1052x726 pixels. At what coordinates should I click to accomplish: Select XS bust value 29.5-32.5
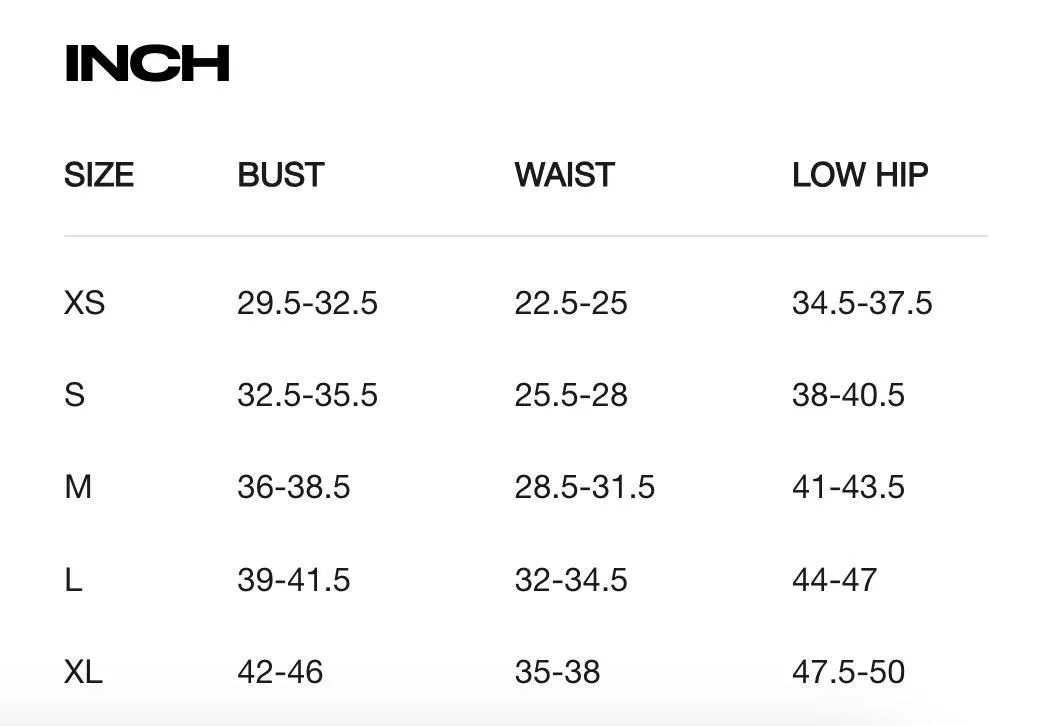[307, 303]
